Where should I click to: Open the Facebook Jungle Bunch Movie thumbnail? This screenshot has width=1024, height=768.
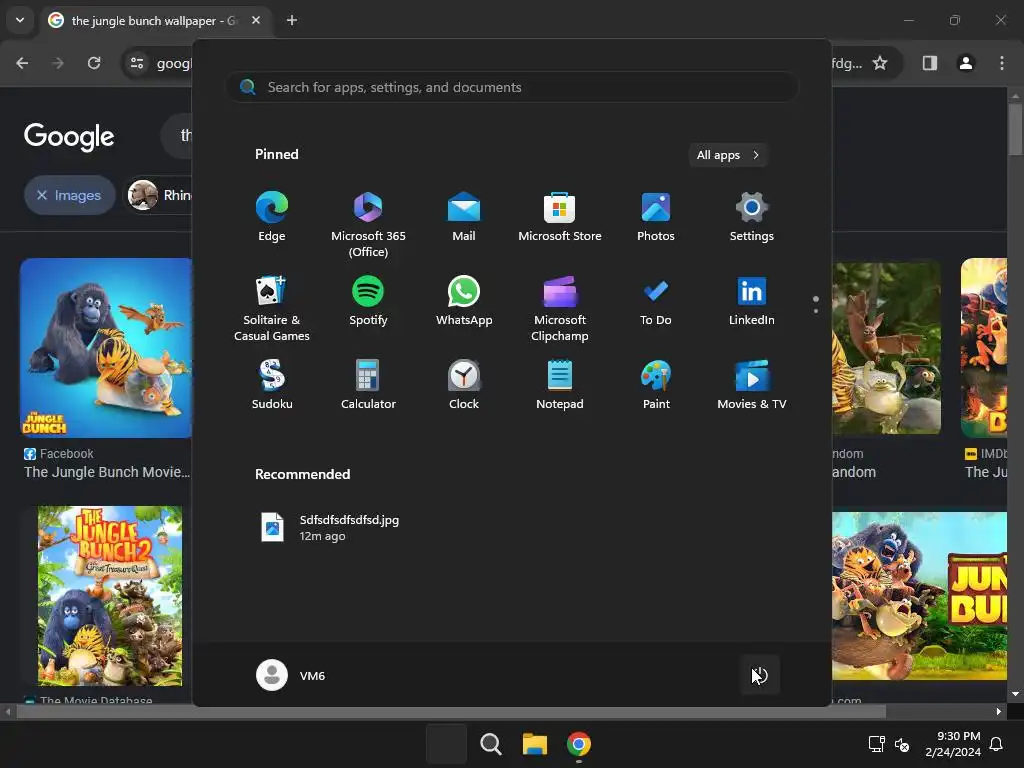pyautogui.click(x=106, y=347)
